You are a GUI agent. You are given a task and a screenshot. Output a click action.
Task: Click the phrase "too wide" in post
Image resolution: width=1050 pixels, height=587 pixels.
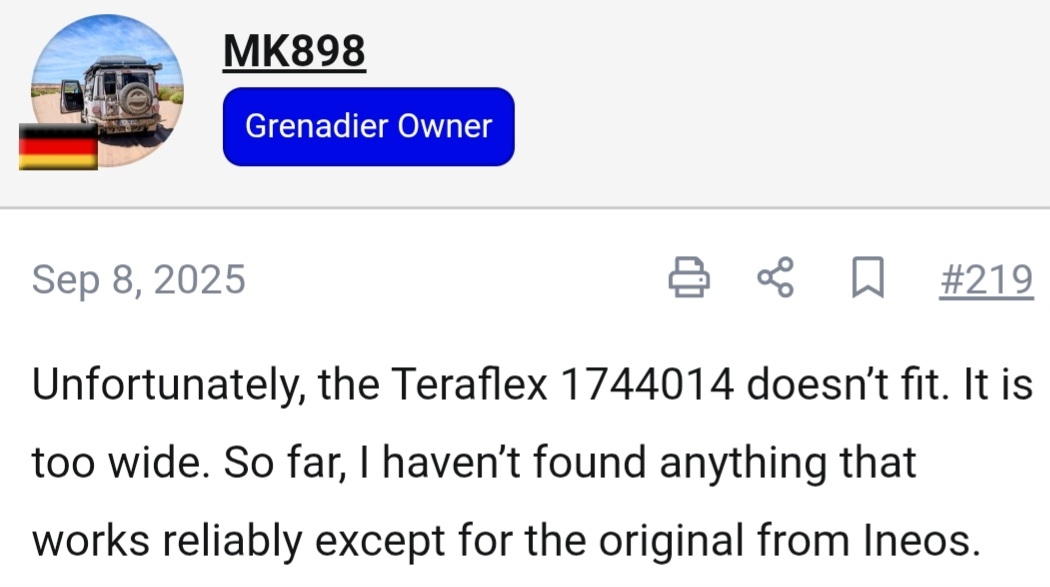(x=106, y=464)
